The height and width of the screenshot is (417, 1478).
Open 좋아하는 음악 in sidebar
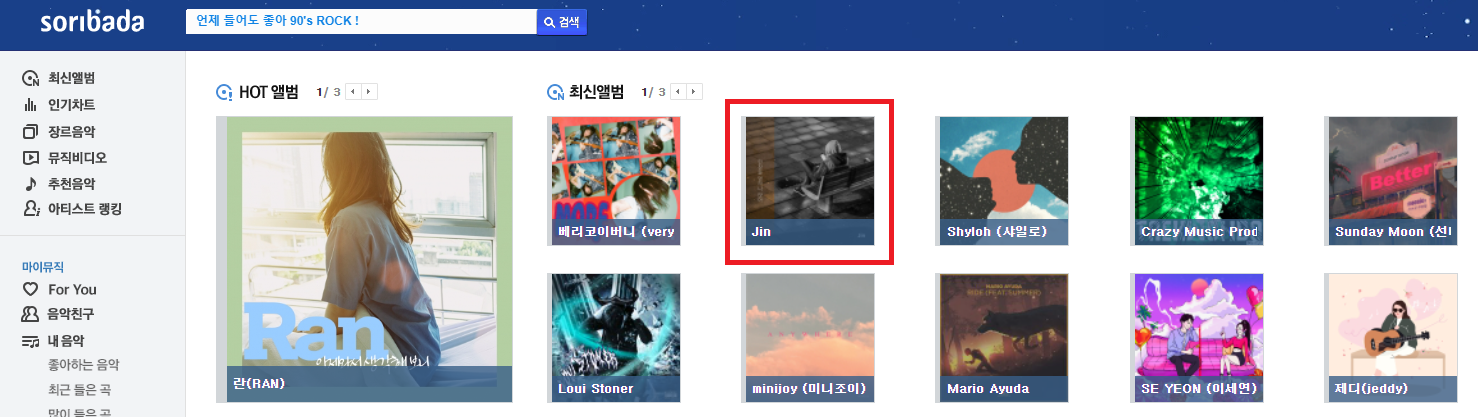pos(84,365)
